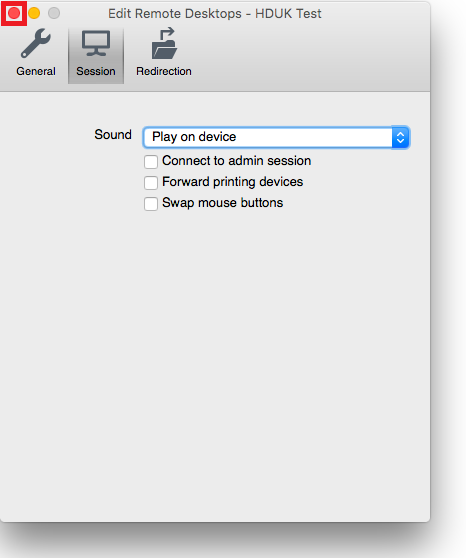Close the Edit Remote Desktops window
The image size is (466, 558).
pyautogui.click(x=14, y=13)
